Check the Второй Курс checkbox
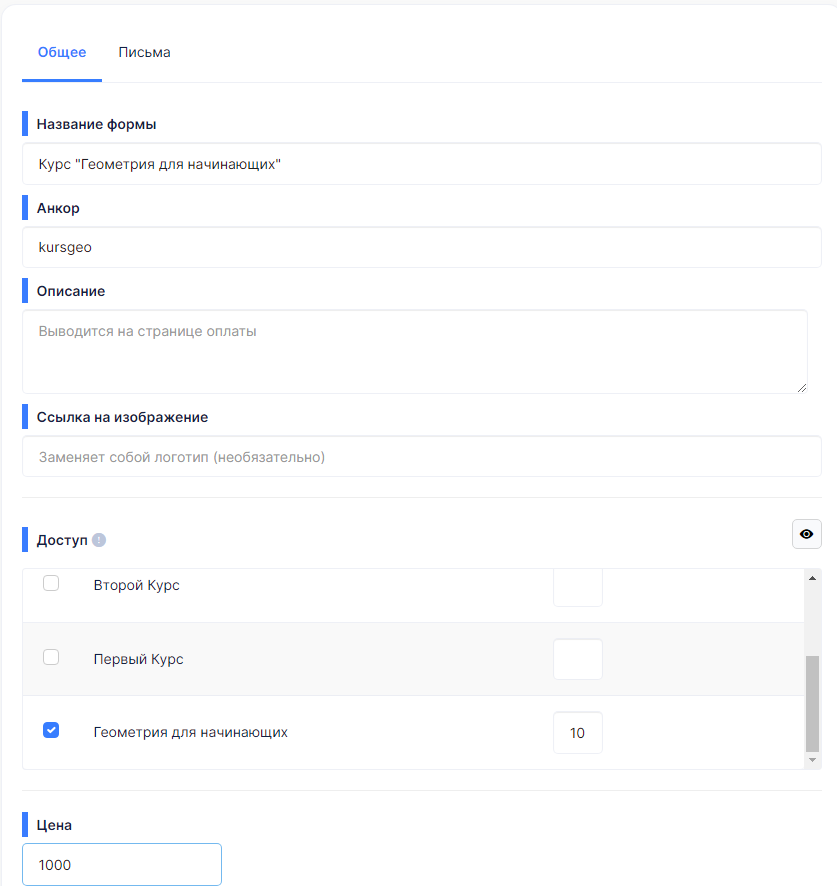The width and height of the screenshot is (837, 886). pyautogui.click(x=51, y=583)
